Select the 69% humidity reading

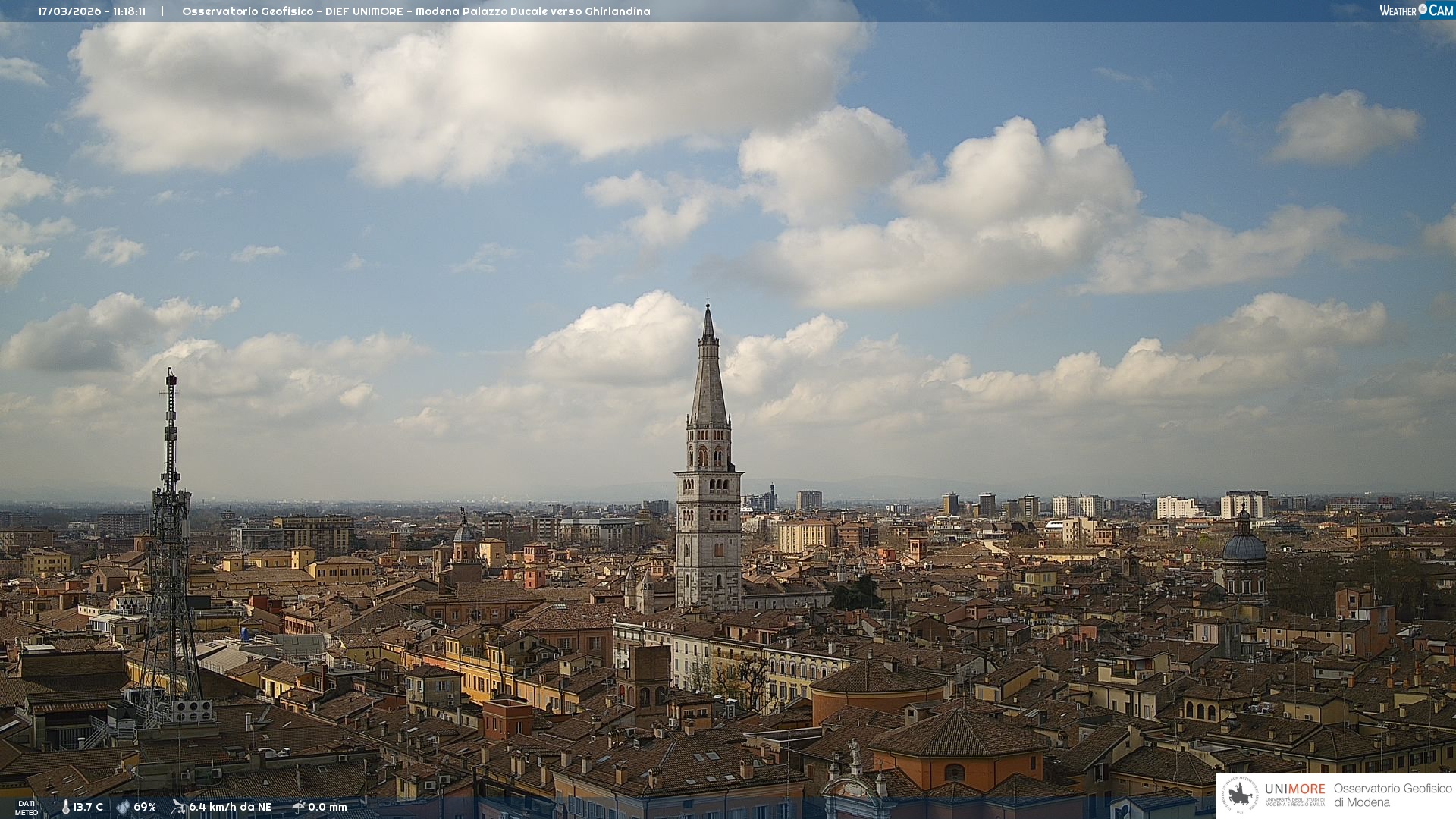tap(145, 808)
